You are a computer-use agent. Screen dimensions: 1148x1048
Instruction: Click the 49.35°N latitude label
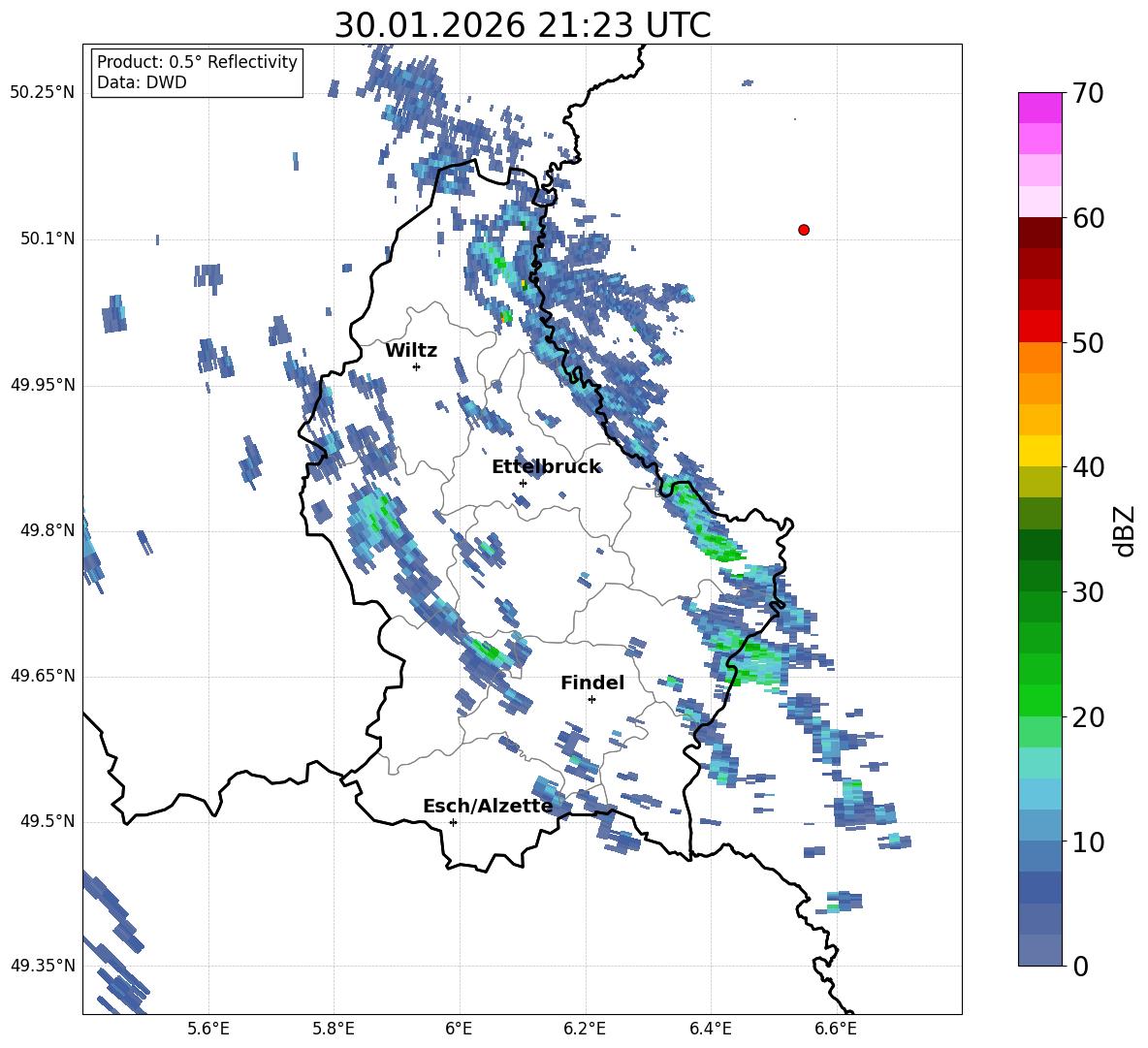coord(43,966)
